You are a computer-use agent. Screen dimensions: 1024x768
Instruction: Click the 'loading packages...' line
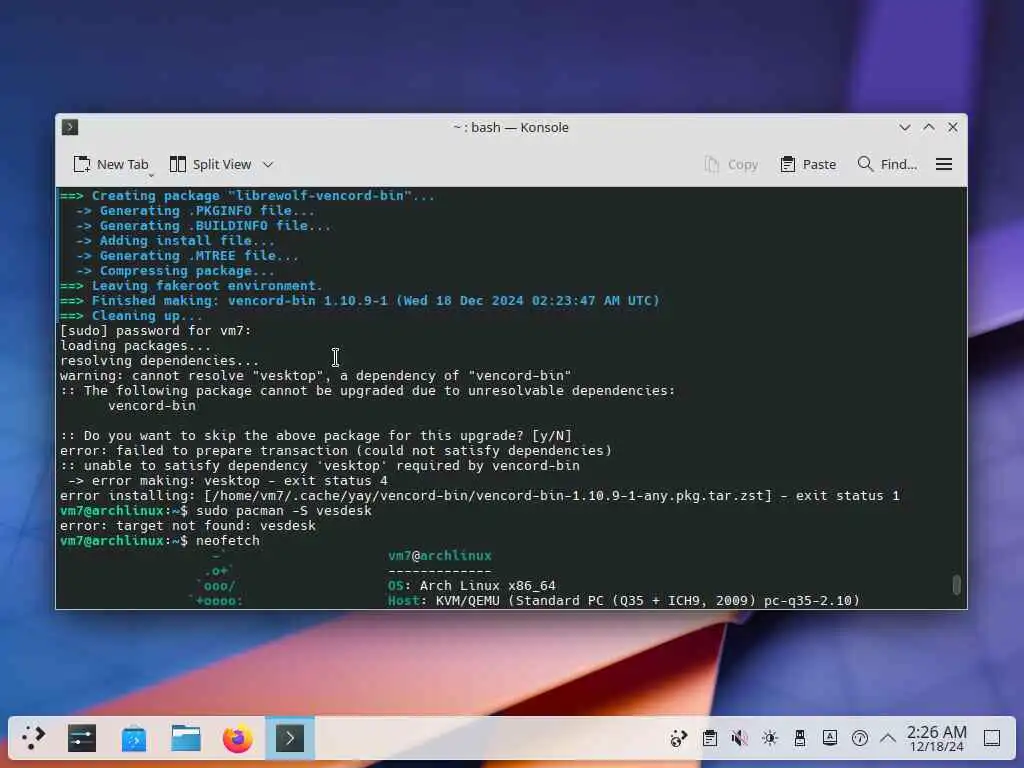(135, 345)
